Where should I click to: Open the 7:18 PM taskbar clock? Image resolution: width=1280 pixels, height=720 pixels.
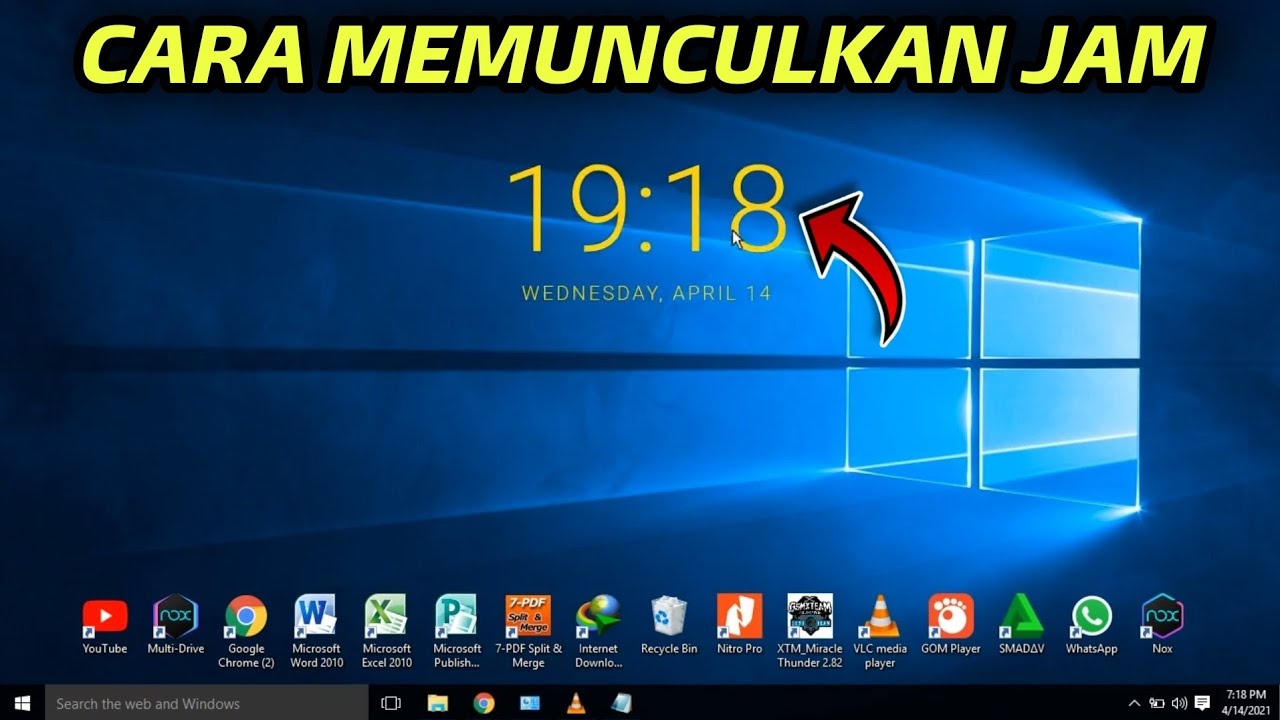1245,703
